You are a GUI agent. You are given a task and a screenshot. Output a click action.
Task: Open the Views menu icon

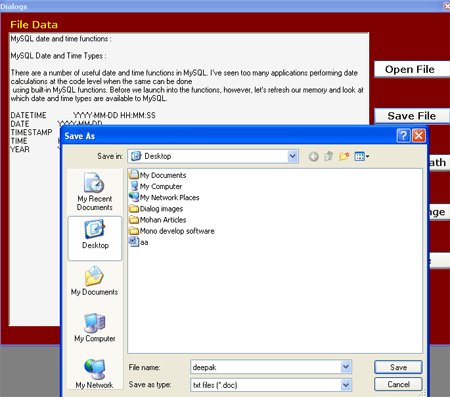[362, 156]
